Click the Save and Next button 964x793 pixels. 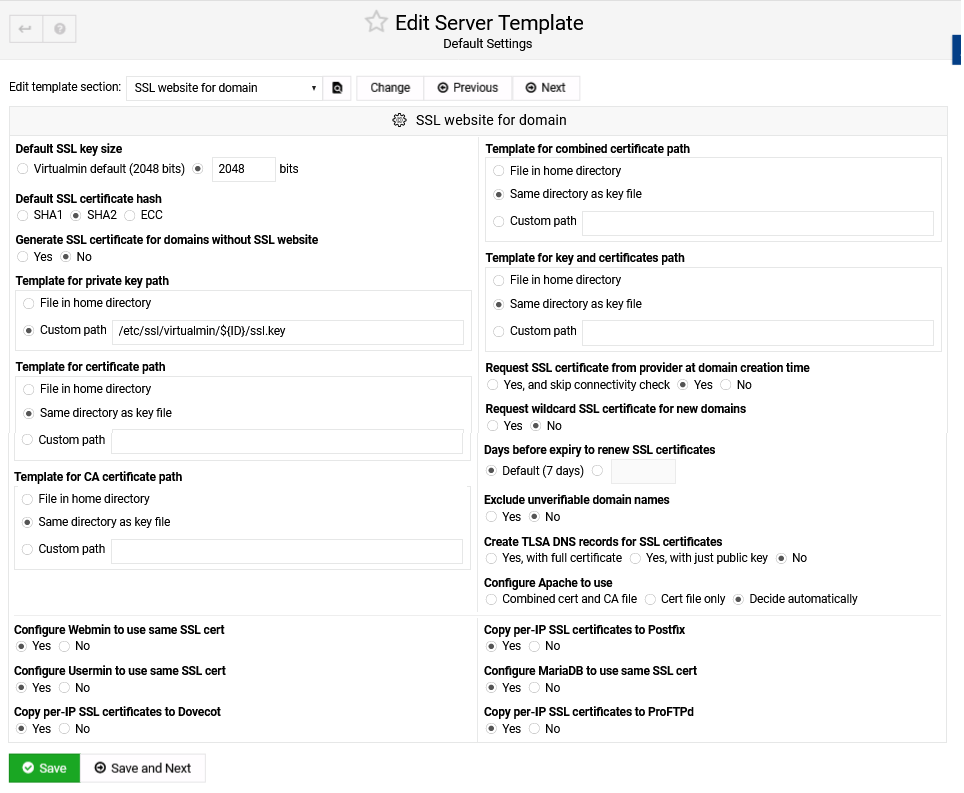click(142, 768)
